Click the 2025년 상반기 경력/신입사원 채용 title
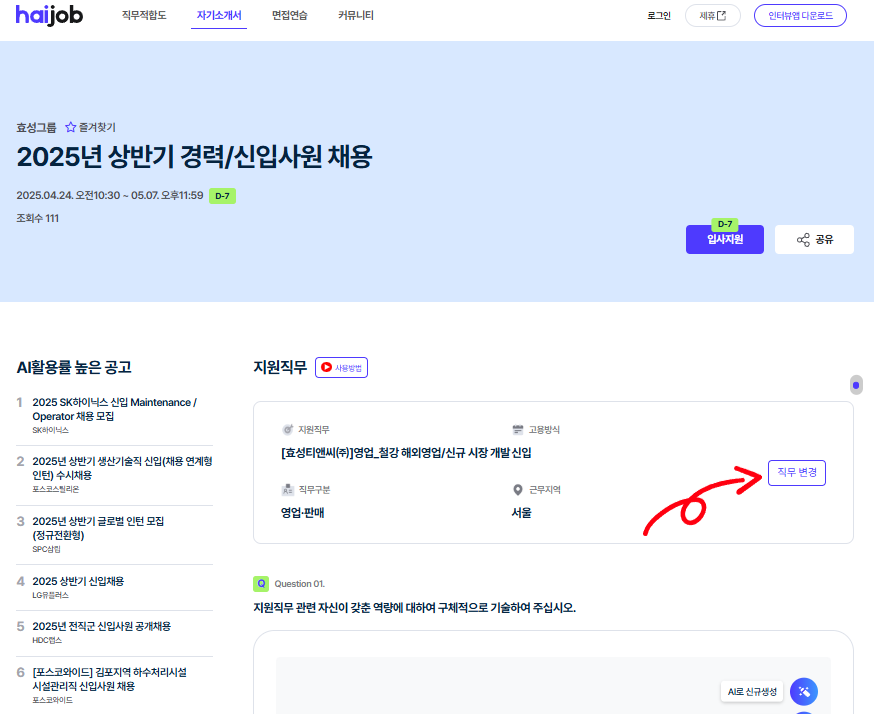The width and height of the screenshot is (874, 714). 194,157
